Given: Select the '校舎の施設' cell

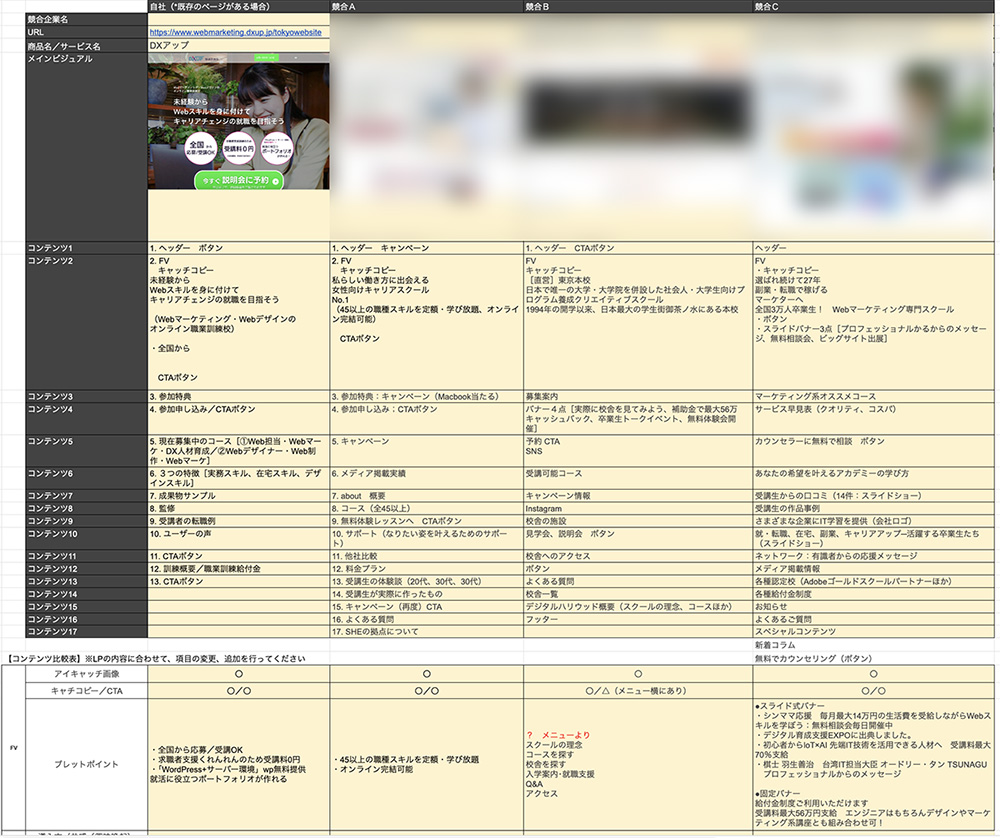Looking at the screenshot, I should click(638, 521).
